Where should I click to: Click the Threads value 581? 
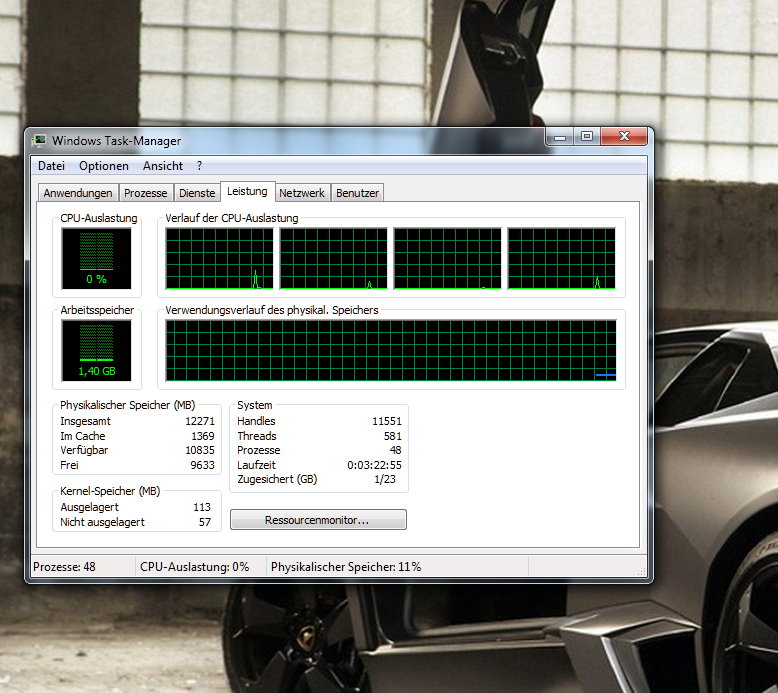point(392,436)
